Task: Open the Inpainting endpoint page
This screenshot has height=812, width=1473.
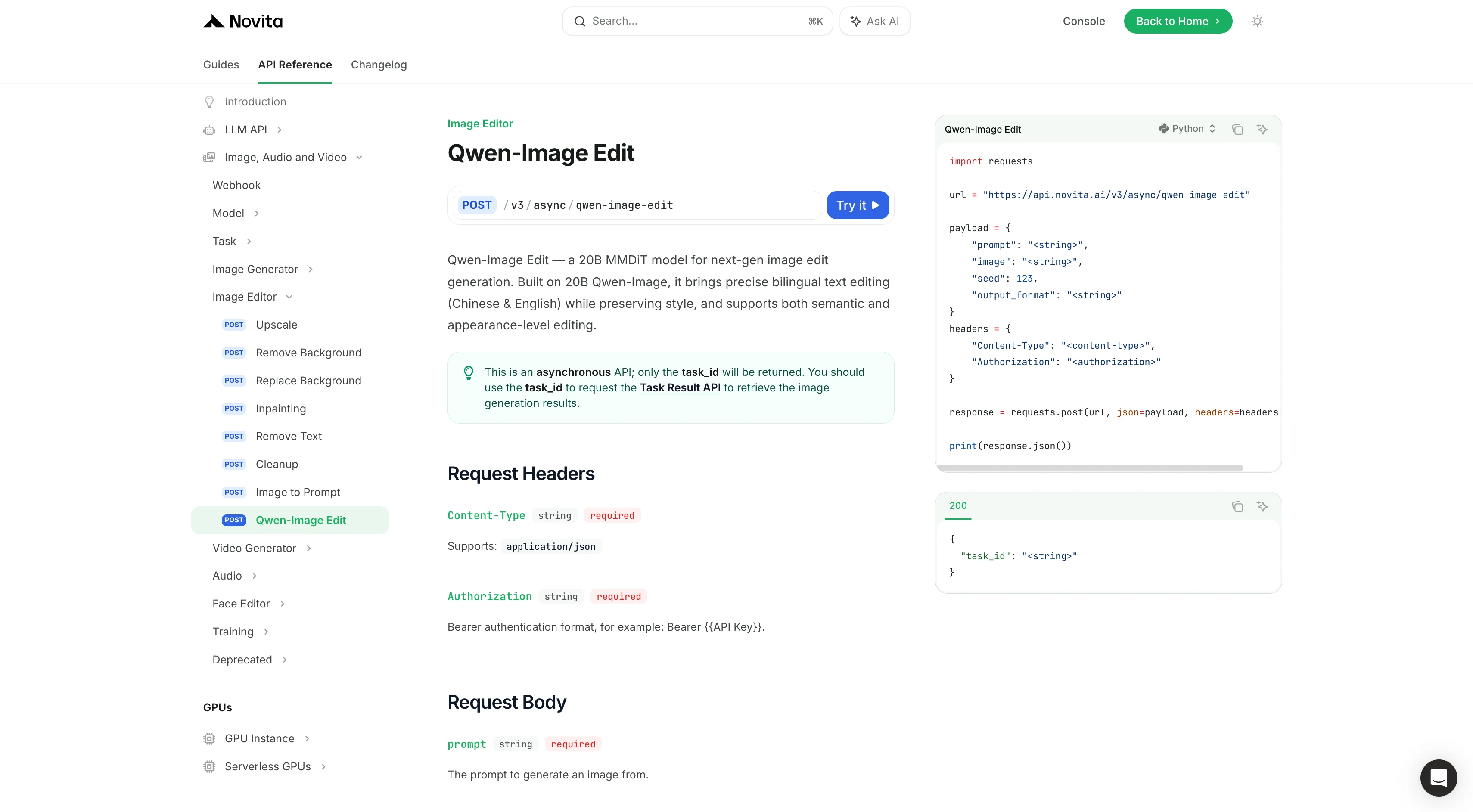Action: coord(281,409)
